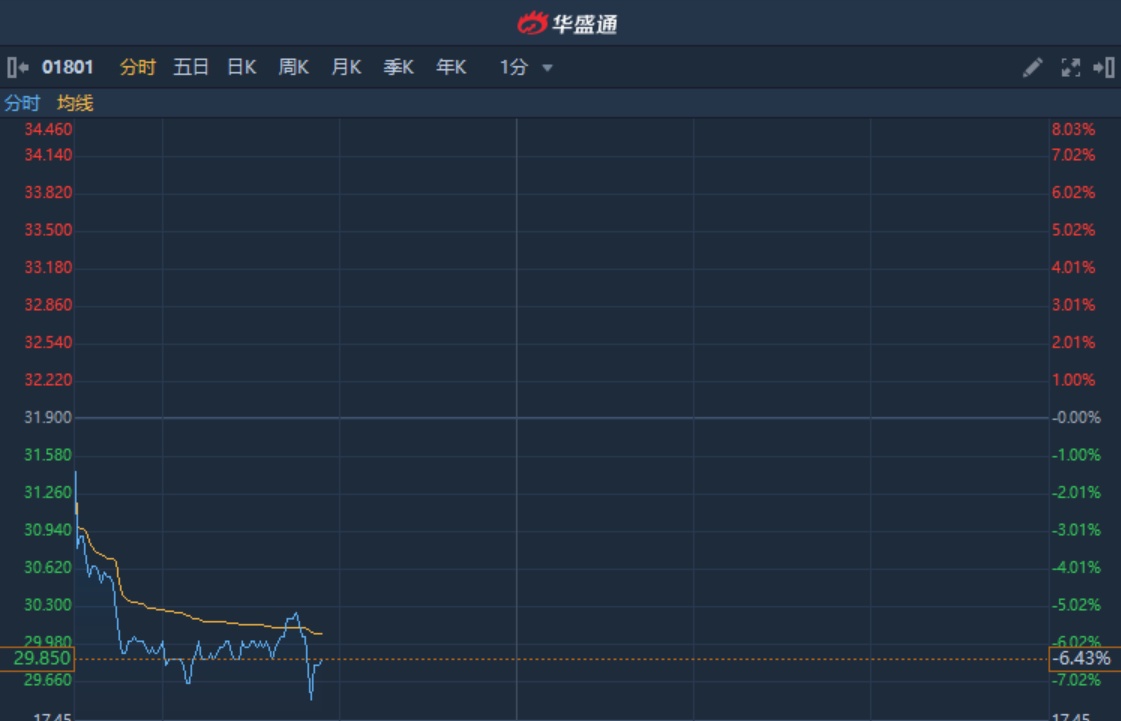Switch to 季K quarterly chart
The image size is (1121, 721).
398,68
